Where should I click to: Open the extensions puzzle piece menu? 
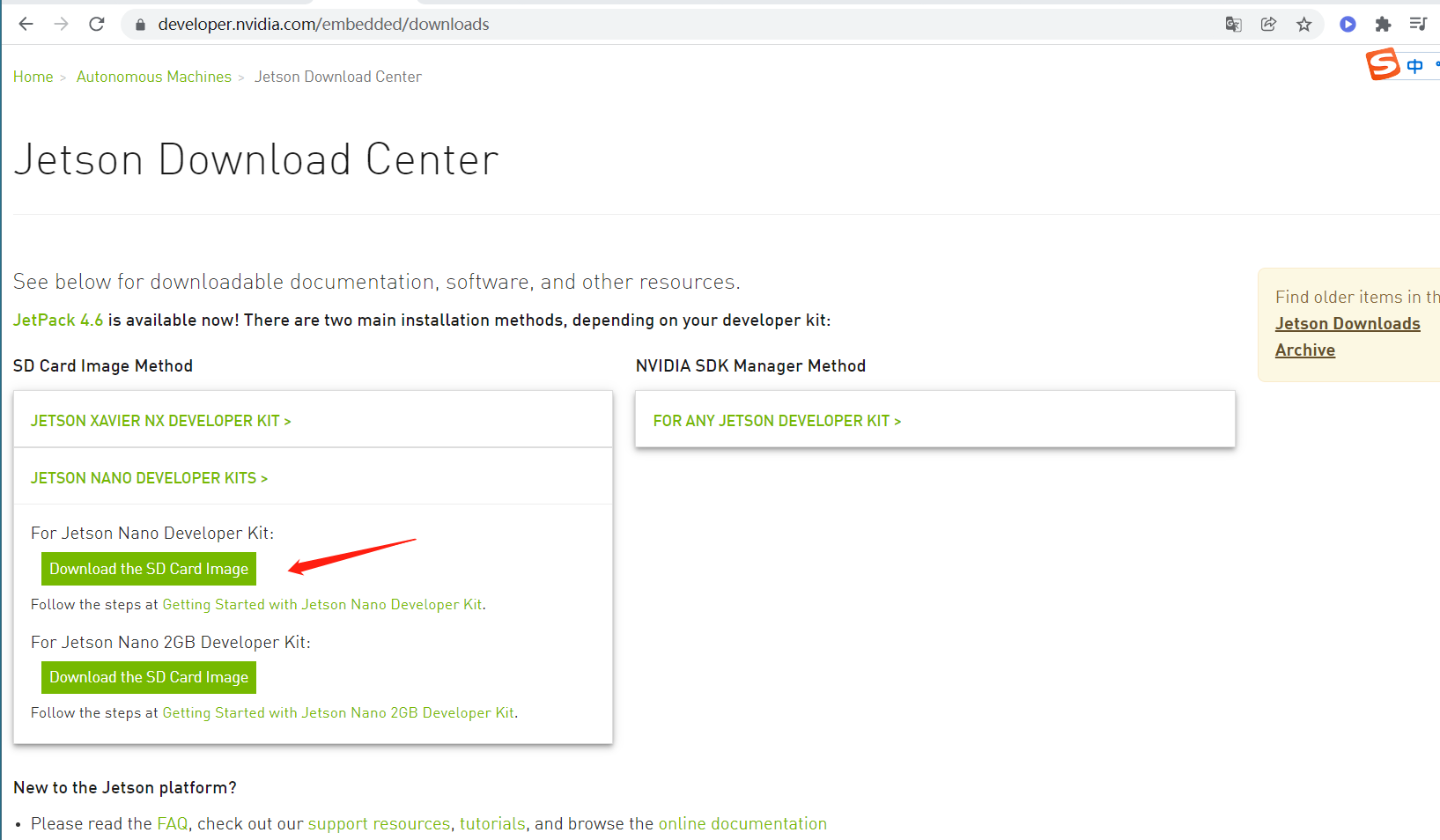pyautogui.click(x=1383, y=24)
